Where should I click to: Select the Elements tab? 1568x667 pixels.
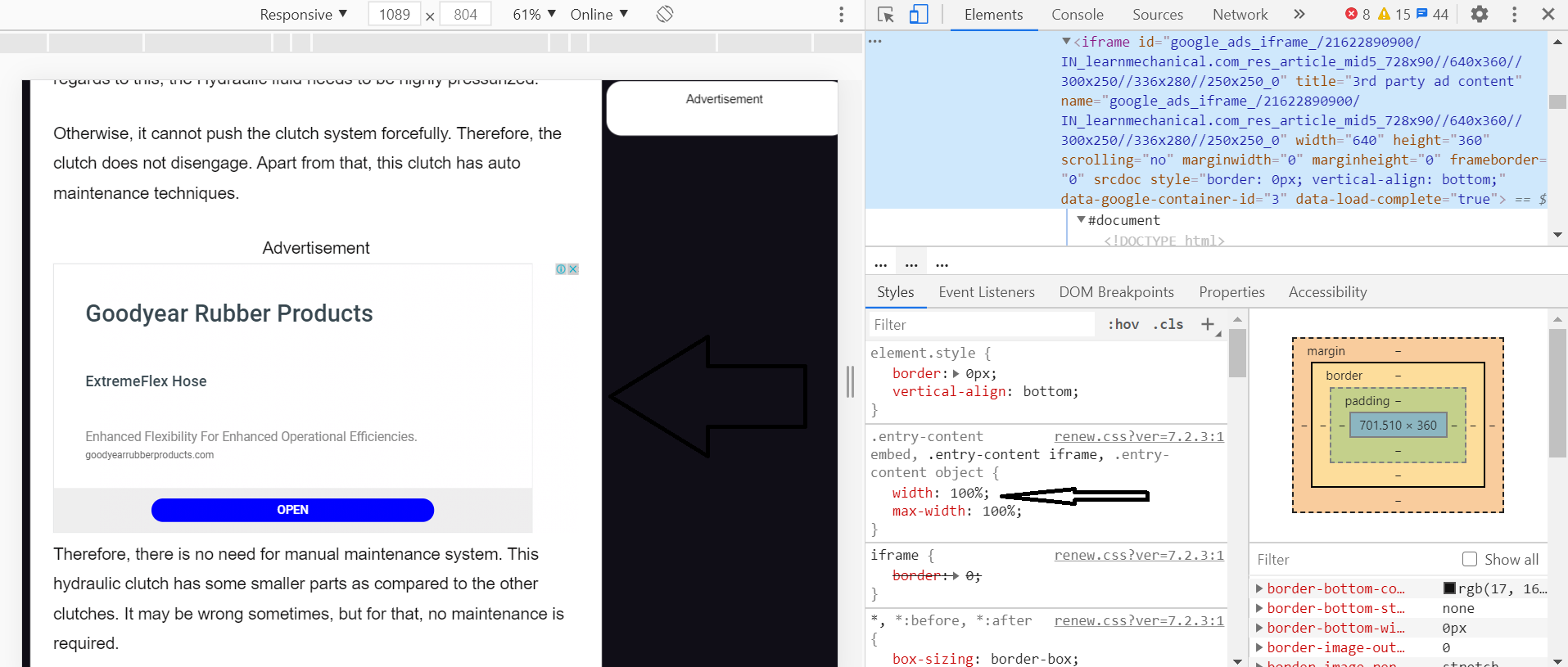993,15
